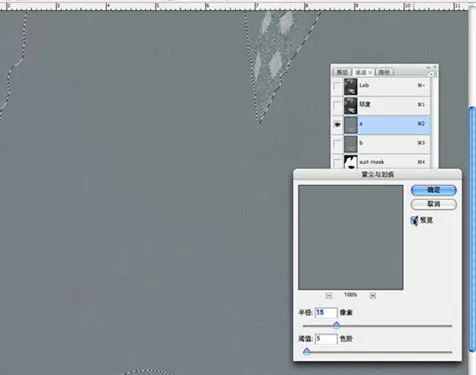Click the Threshold slider handle
Image resolution: width=476 pixels, height=375 pixels.
307,351
